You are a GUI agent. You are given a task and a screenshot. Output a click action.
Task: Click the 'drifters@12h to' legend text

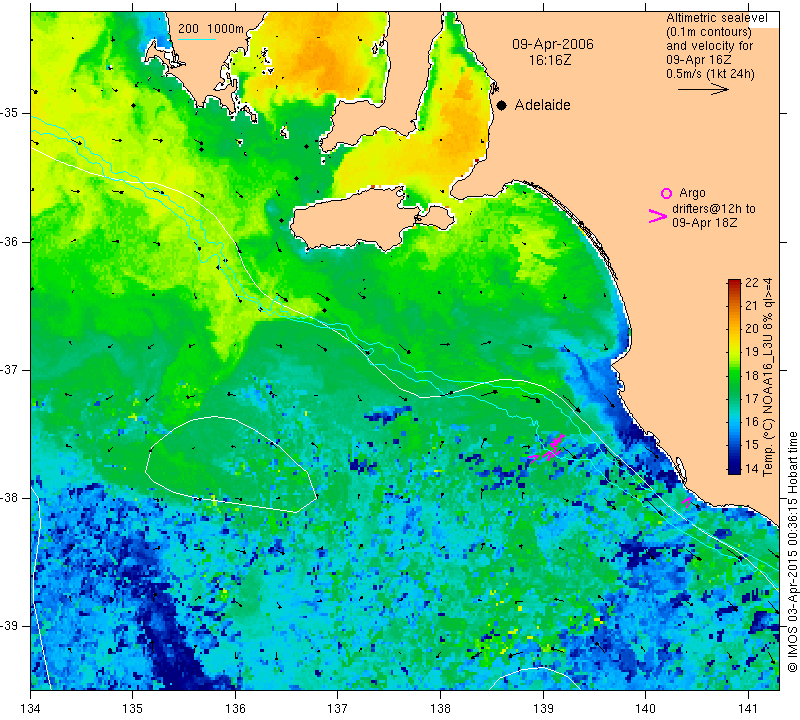click(x=713, y=209)
